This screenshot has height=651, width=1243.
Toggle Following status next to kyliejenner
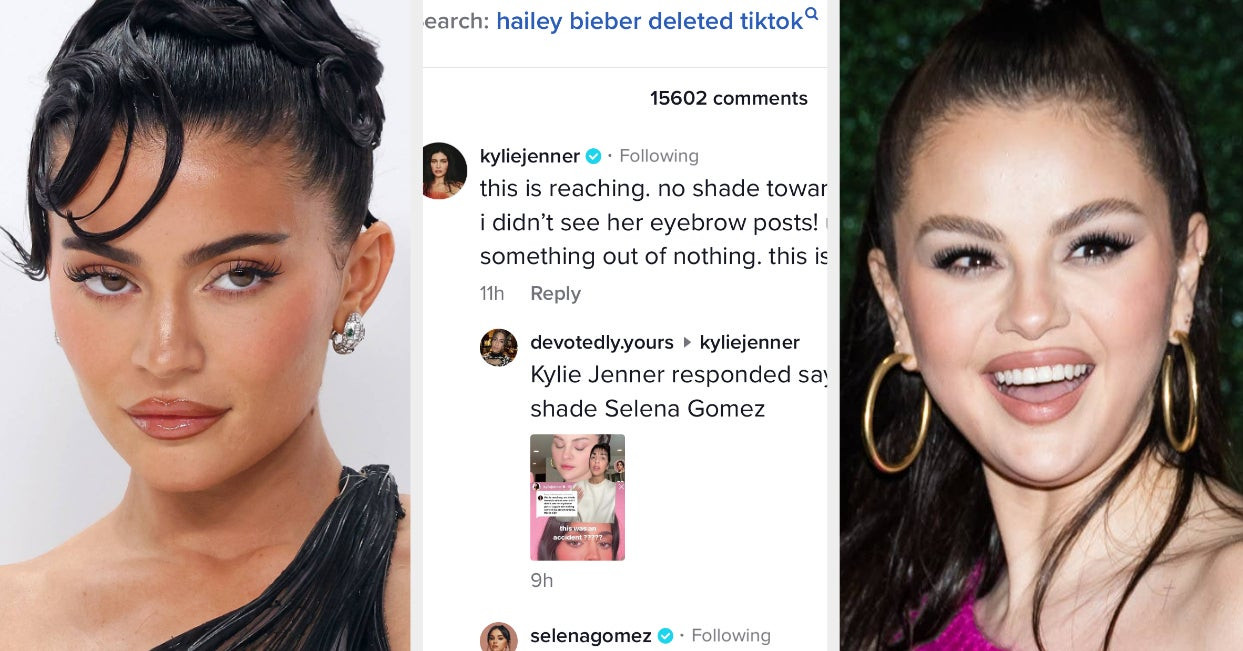pos(658,156)
